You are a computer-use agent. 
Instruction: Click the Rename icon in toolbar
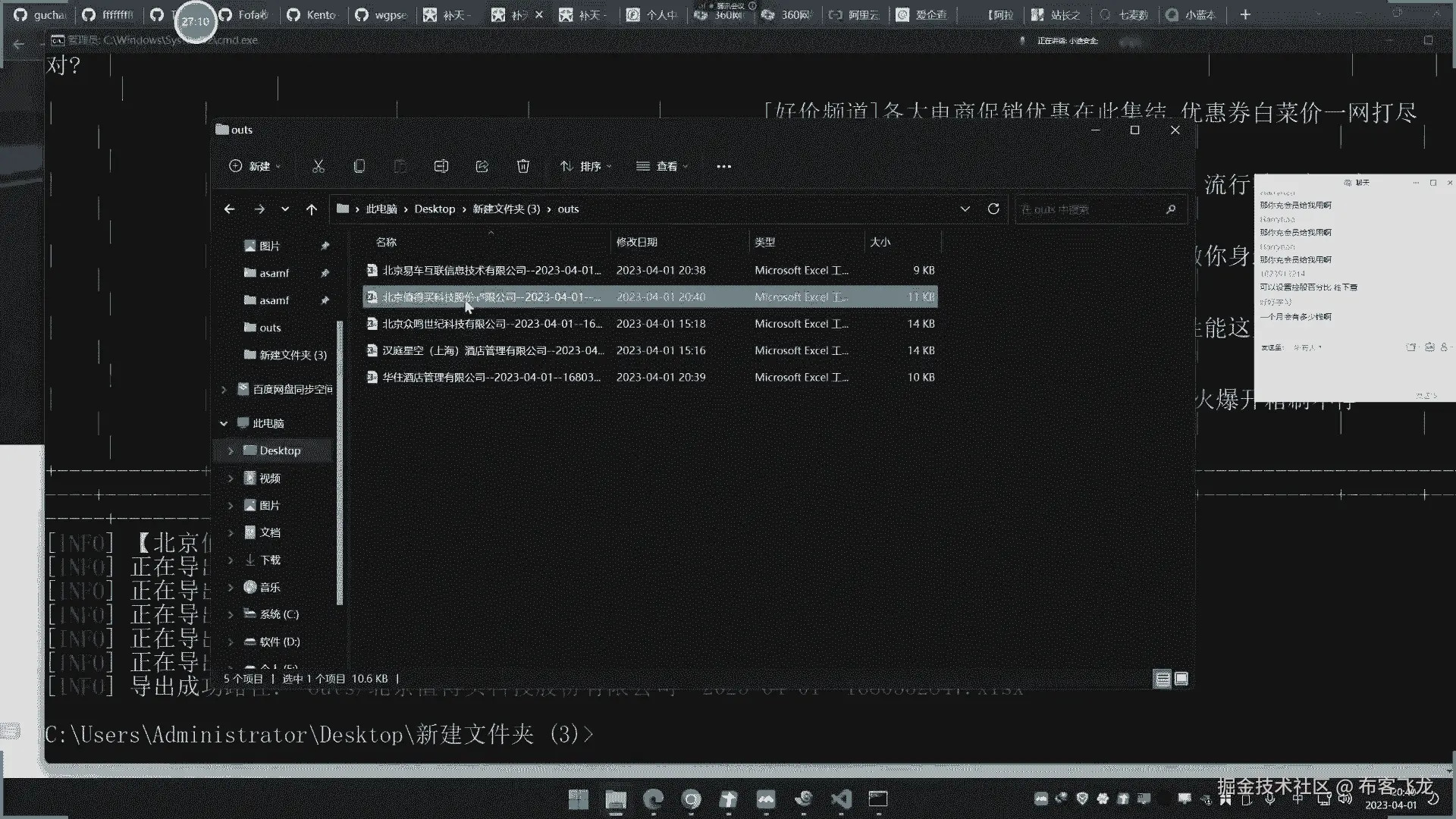tap(441, 166)
